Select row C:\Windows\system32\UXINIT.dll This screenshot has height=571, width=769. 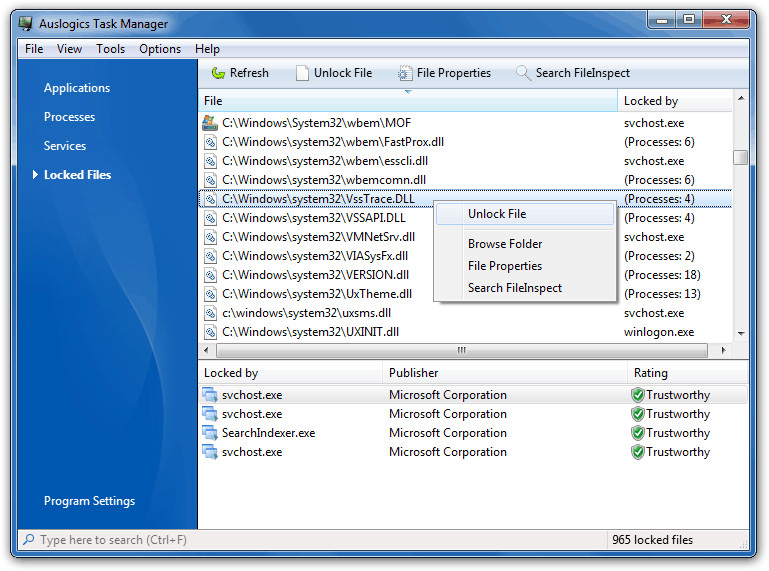click(x=465, y=332)
